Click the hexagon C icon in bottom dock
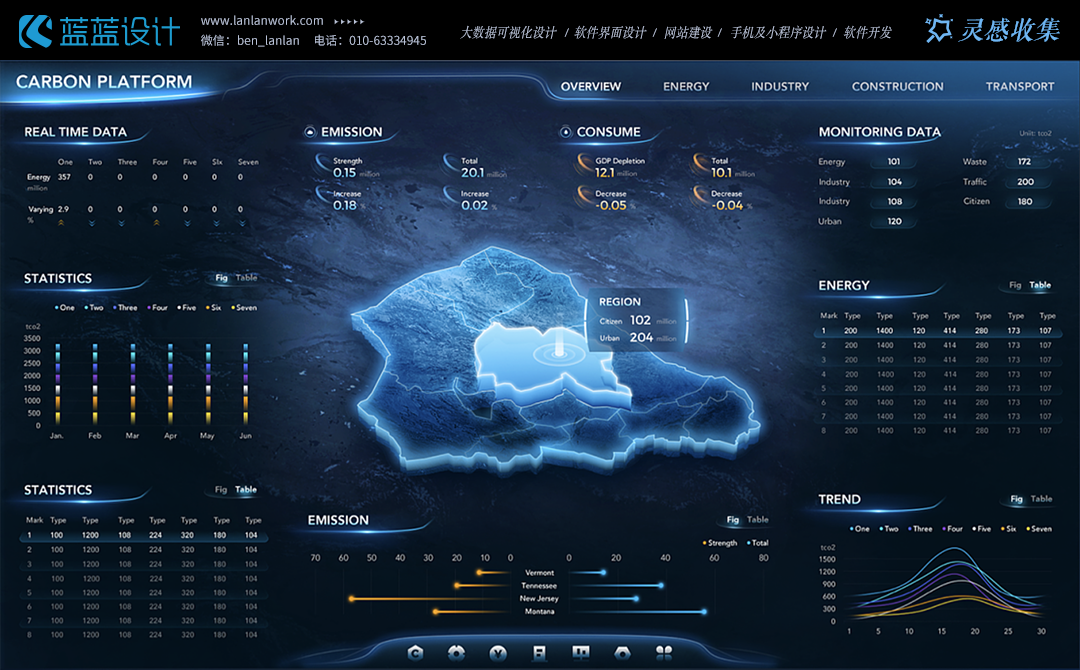The width and height of the screenshot is (1080, 670). coord(416,653)
